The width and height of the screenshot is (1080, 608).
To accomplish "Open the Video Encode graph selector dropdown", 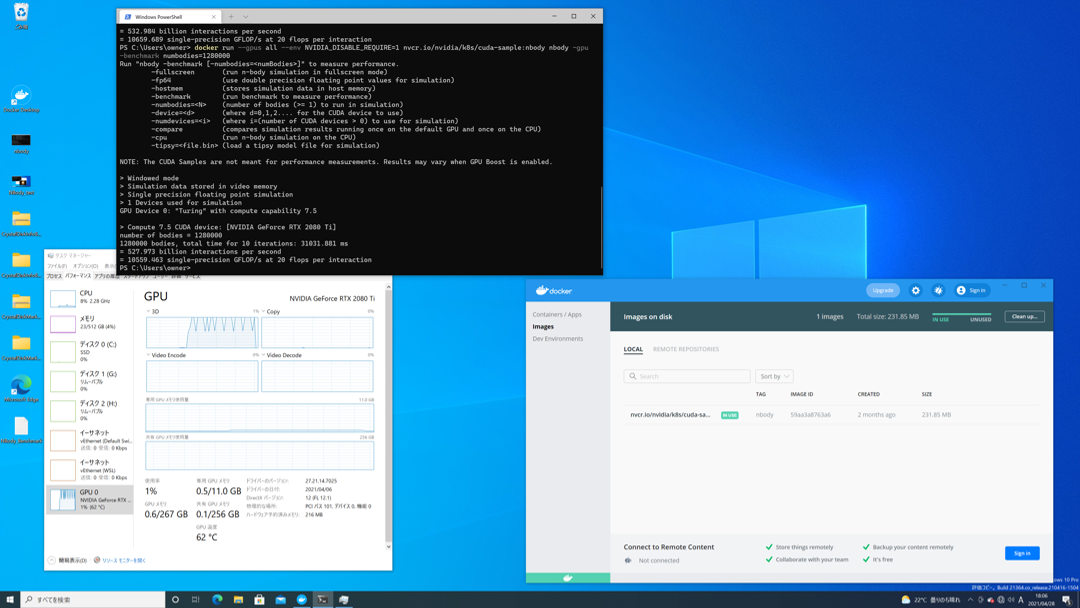I will (149, 355).
